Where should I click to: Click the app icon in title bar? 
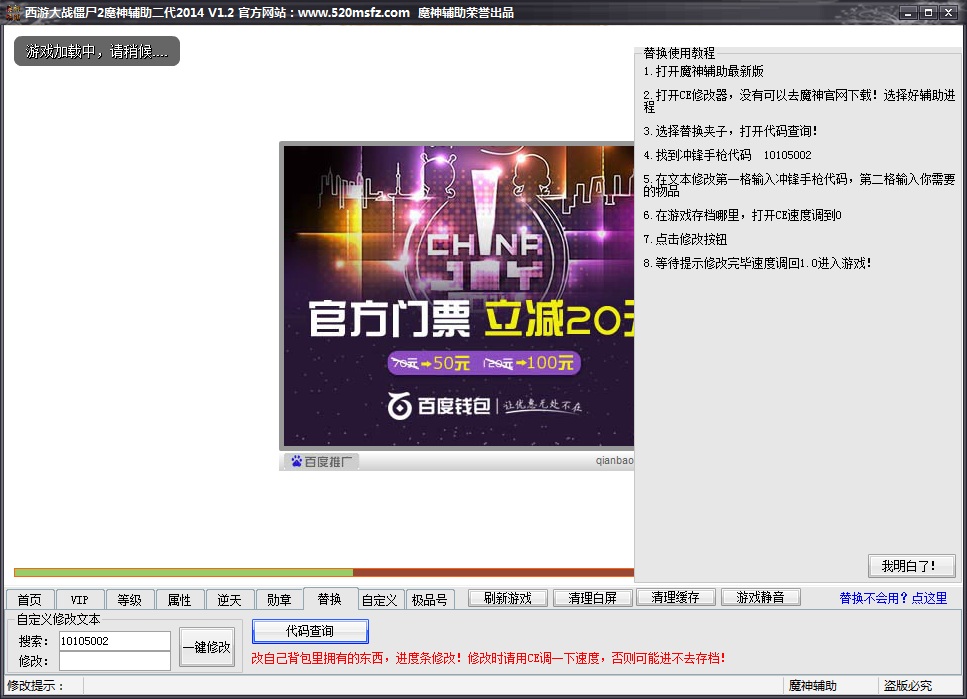pos(12,12)
